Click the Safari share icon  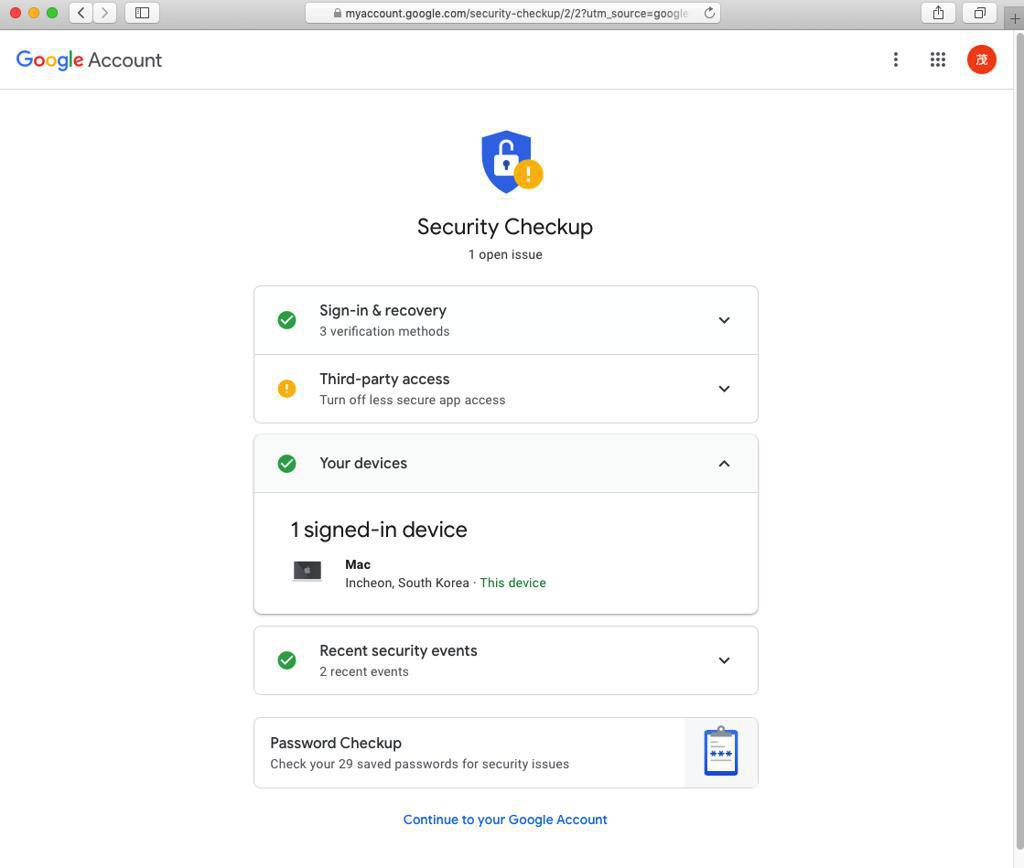(938, 13)
